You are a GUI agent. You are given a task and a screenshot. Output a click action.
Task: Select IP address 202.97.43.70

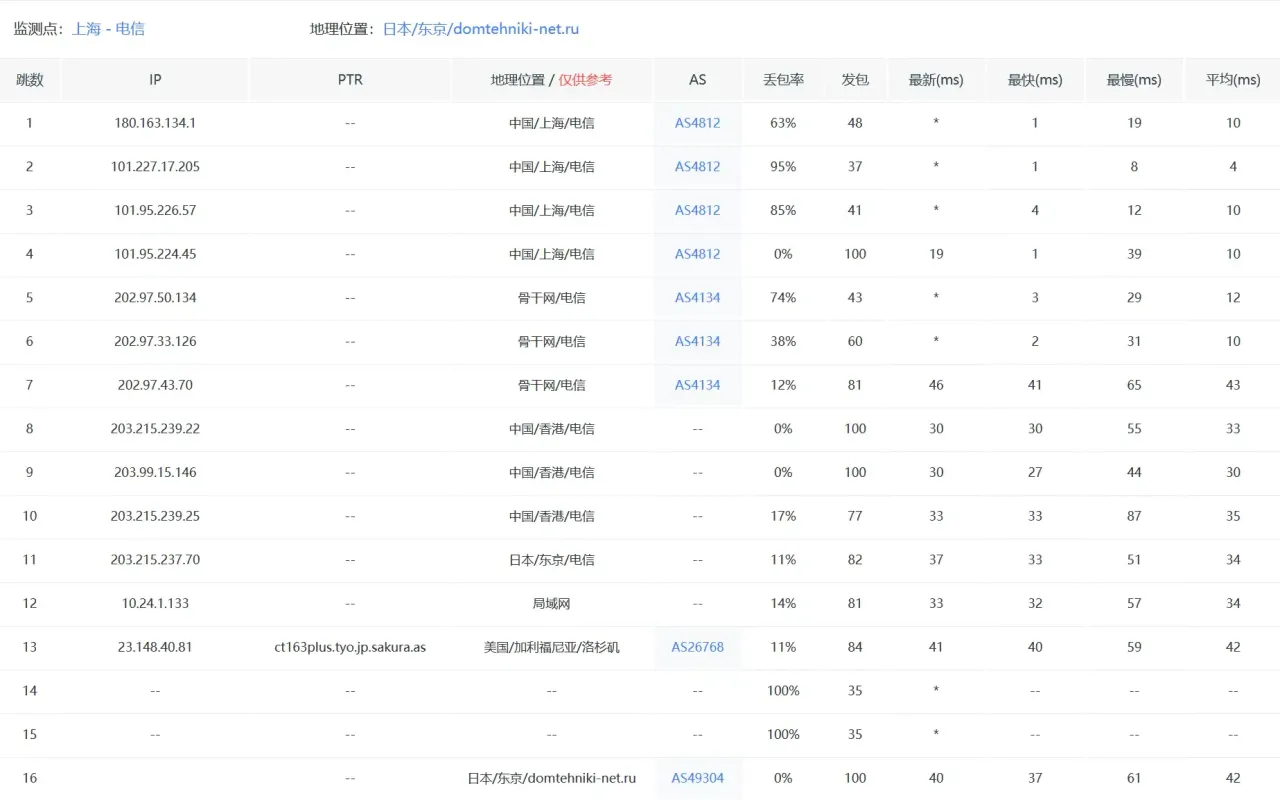tap(155, 385)
